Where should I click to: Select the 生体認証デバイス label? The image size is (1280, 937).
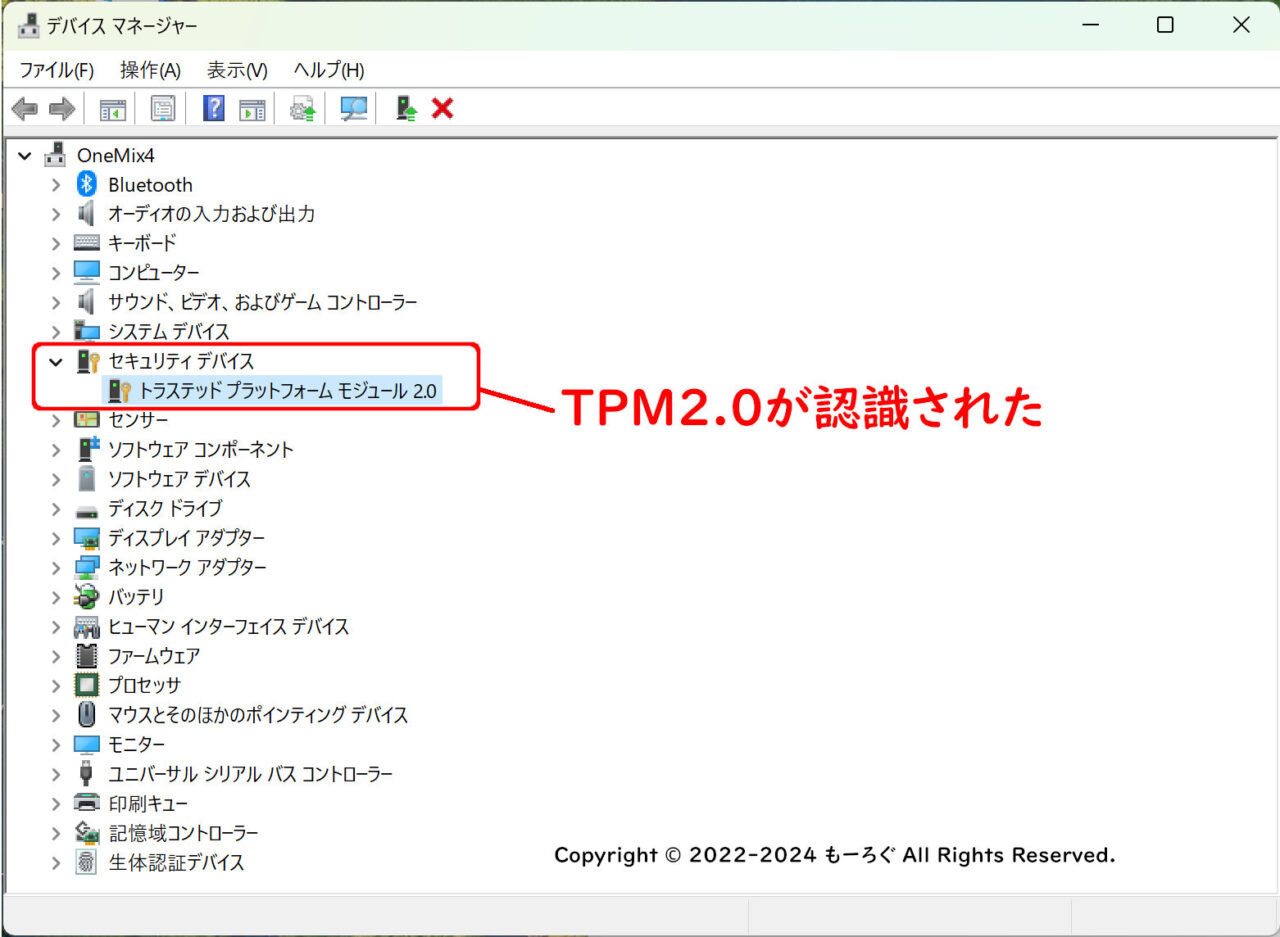click(177, 862)
